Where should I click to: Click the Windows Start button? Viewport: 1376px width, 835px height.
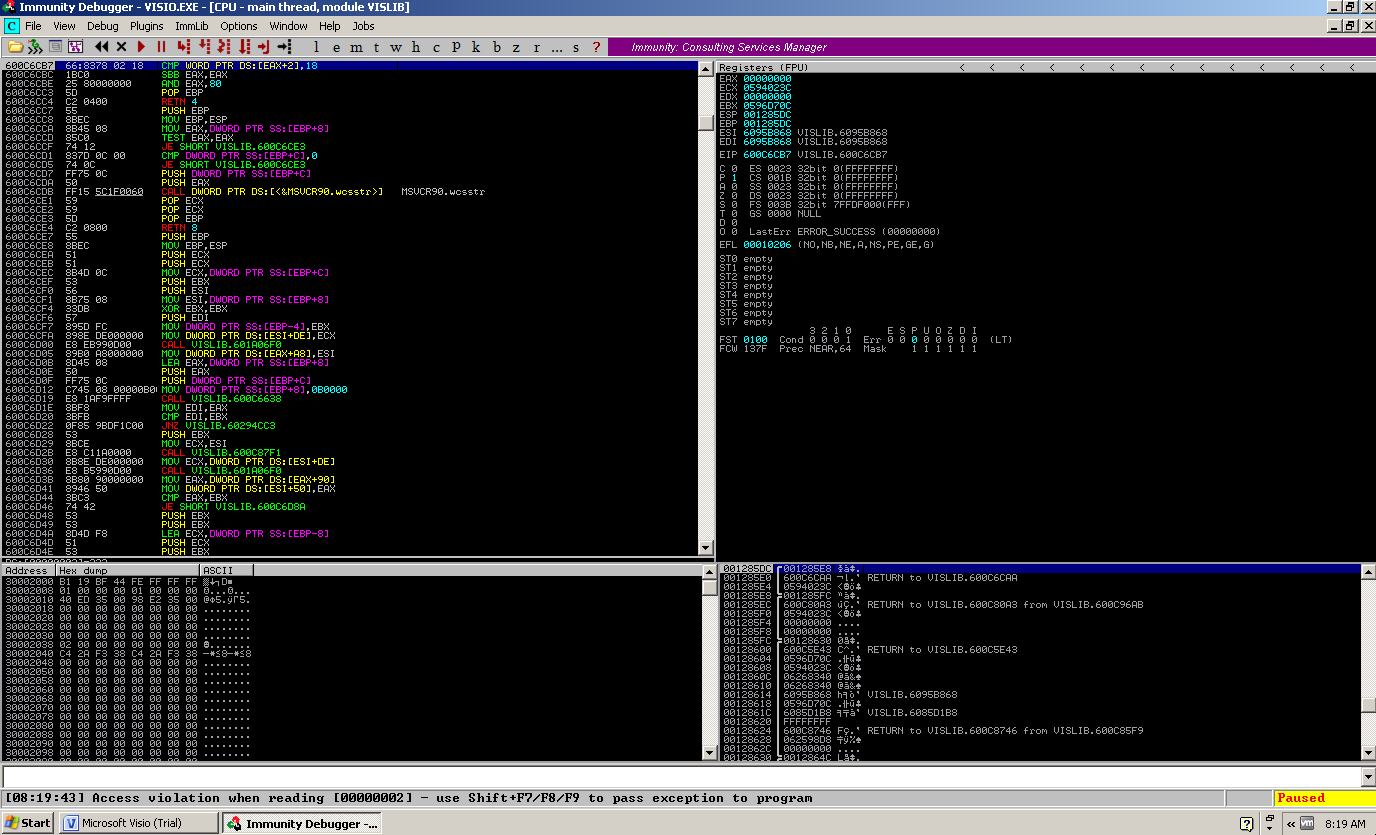28,823
